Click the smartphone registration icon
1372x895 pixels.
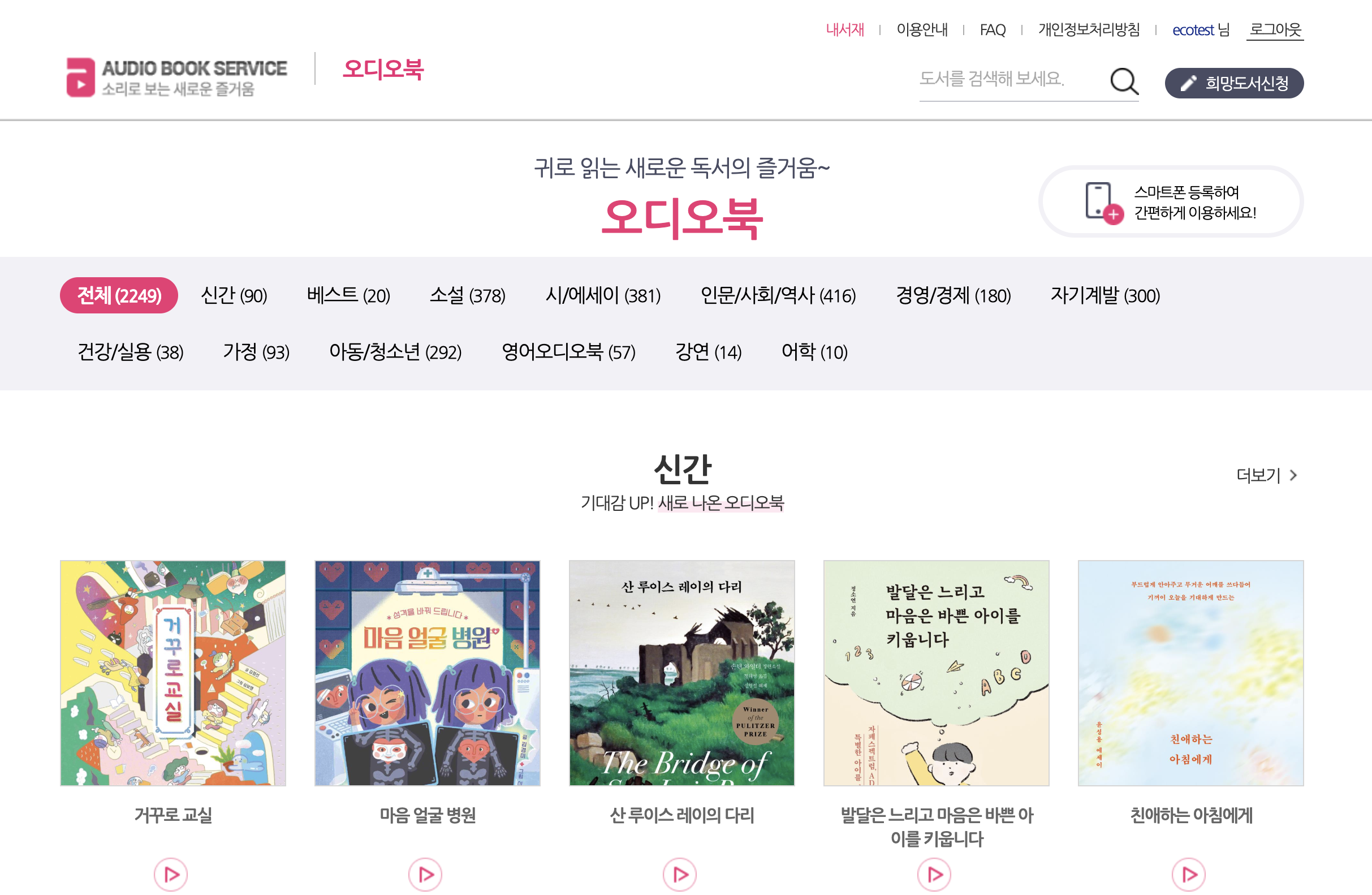click(x=1103, y=203)
